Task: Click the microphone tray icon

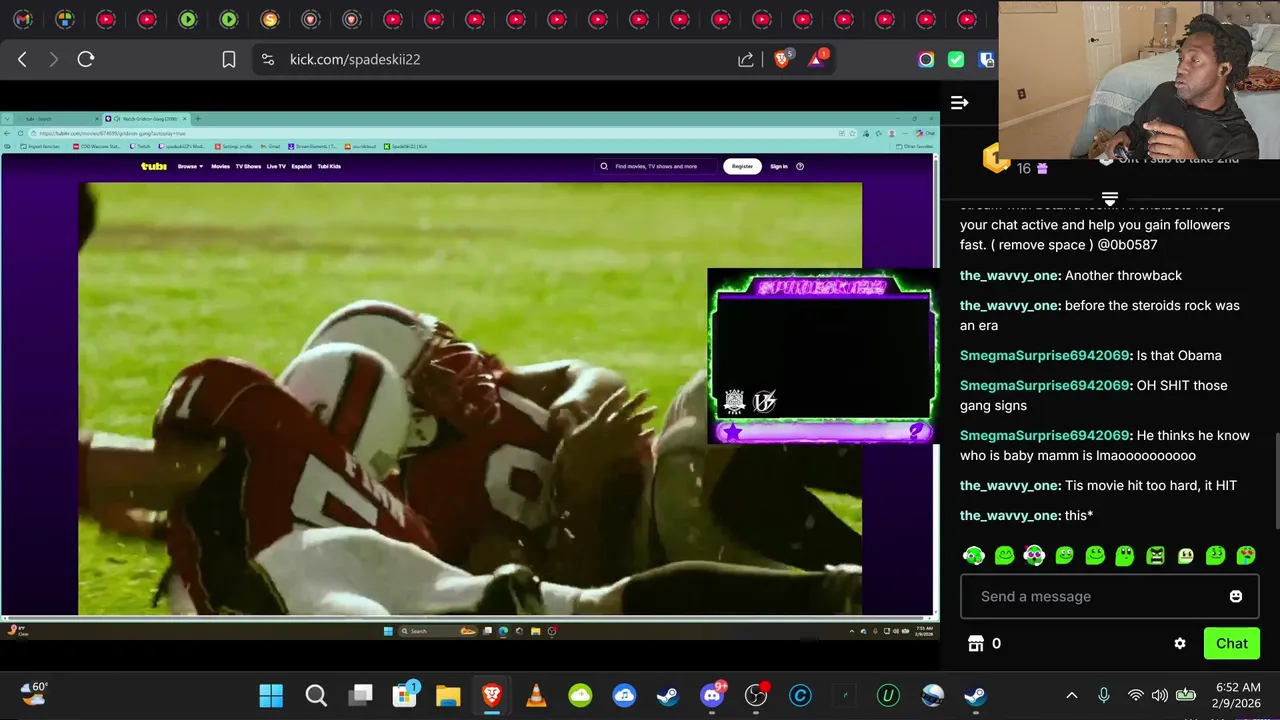Action: click(x=1104, y=695)
